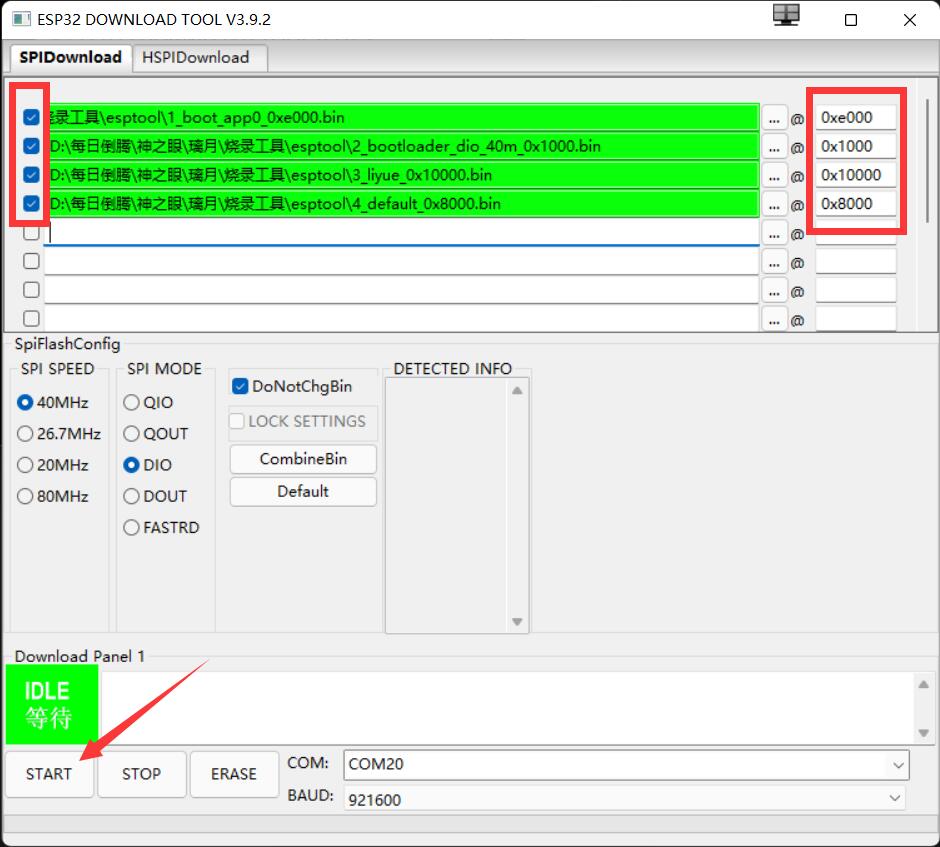The height and width of the screenshot is (847, 940).
Task: Click the 3_liyue_0x10000.bin path field
Action: [x=402, y=174]
